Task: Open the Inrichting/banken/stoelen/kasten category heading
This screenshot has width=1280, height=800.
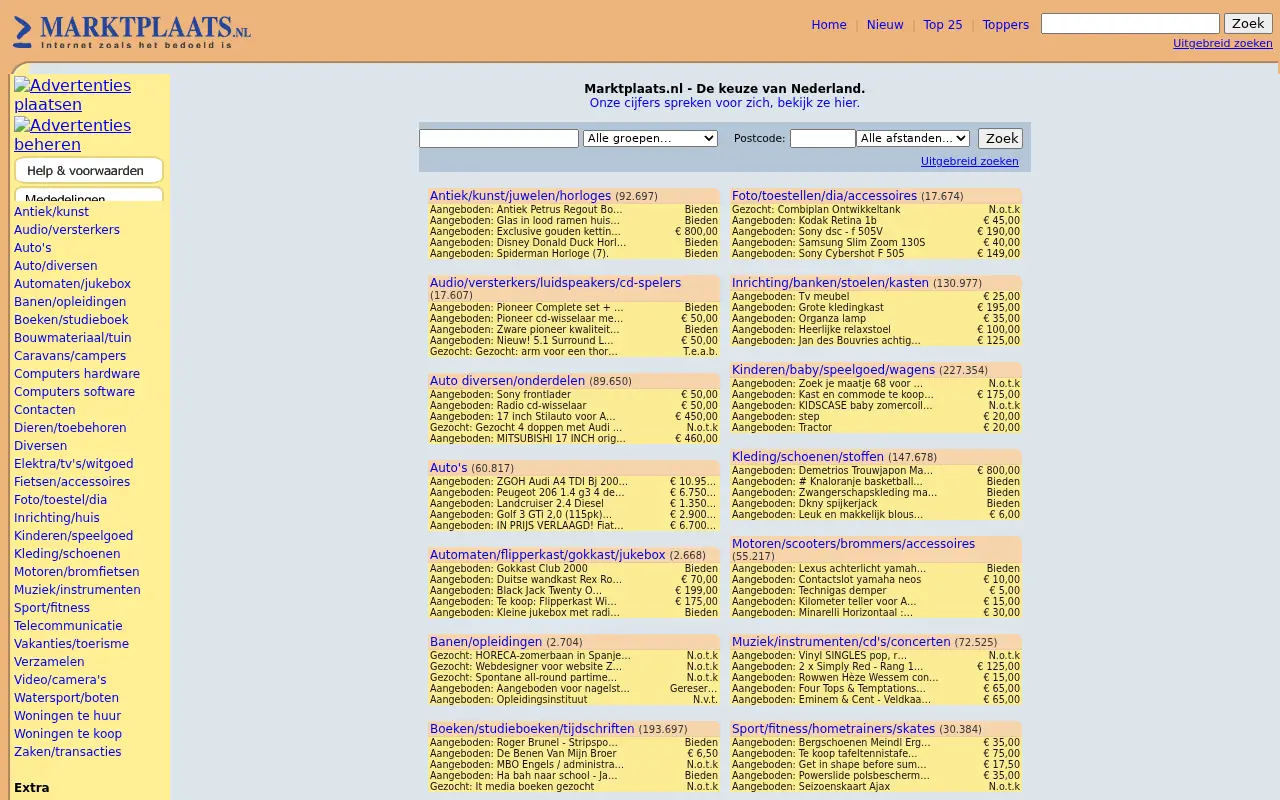Action: (830, 283)
